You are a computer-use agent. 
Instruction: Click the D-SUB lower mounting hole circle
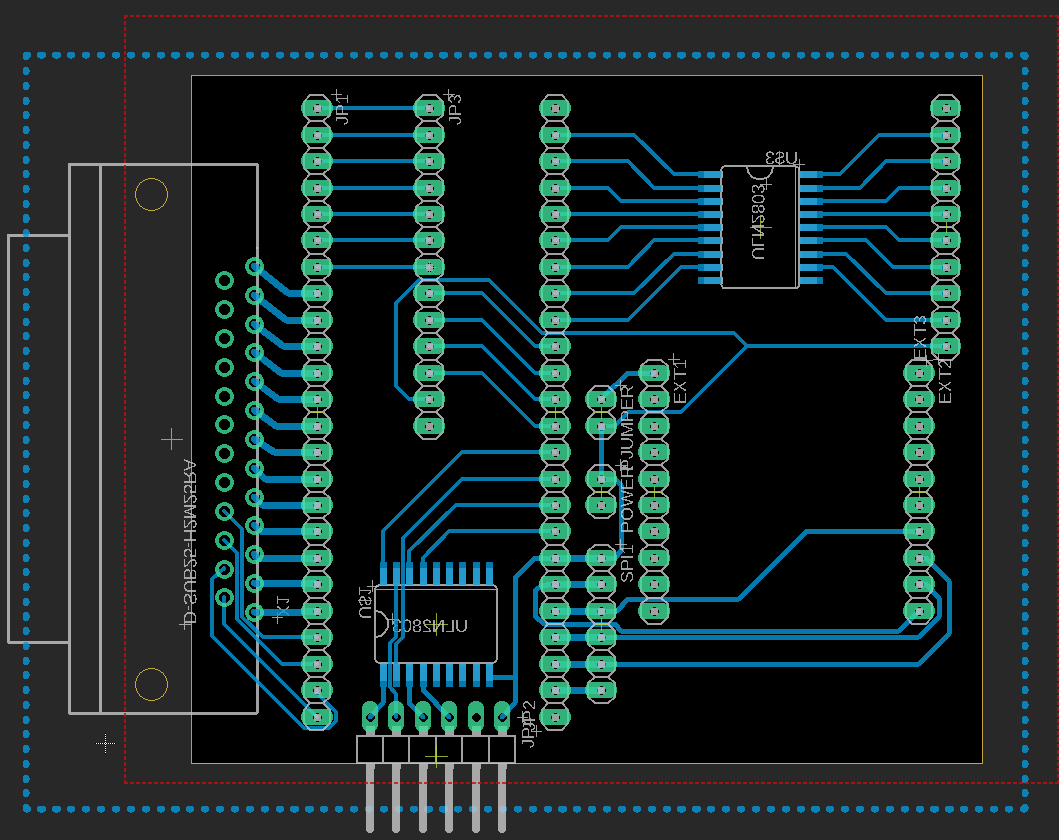coord(151,685)
